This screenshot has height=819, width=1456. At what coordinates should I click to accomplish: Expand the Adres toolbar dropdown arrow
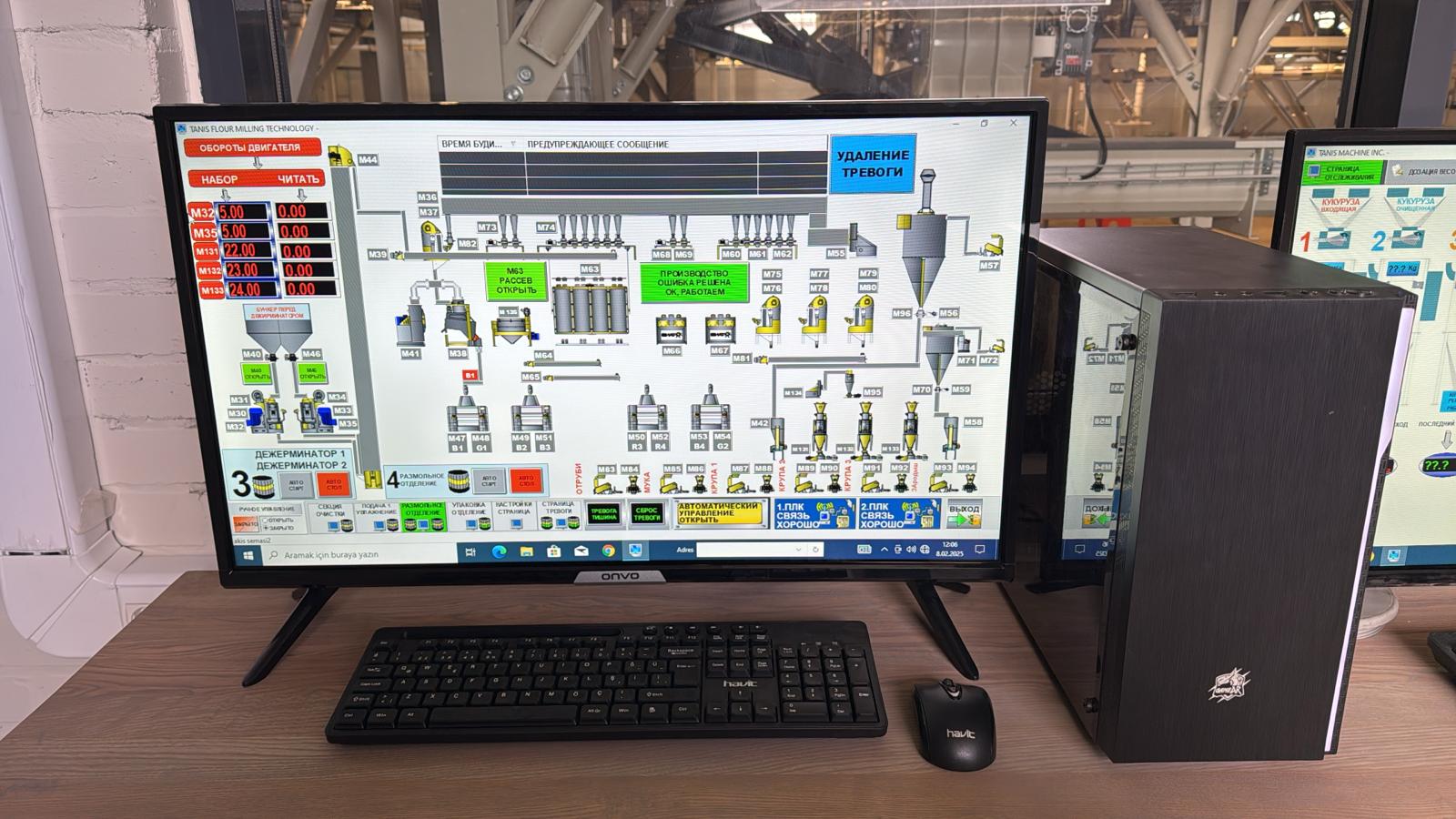[798, 550]
